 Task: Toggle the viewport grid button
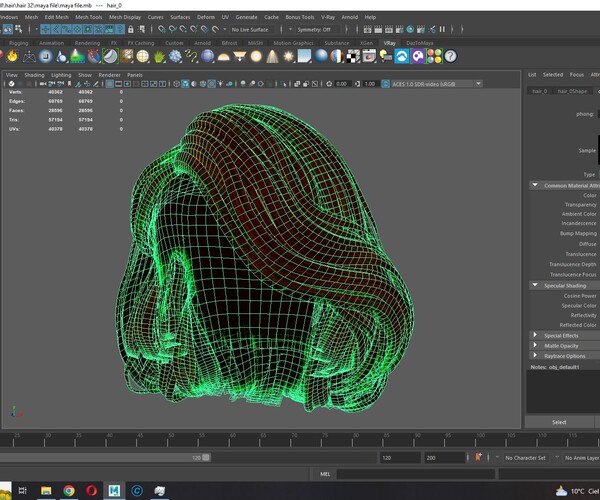(109, 84)
